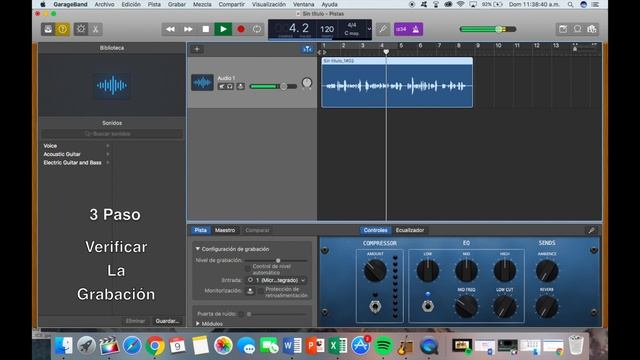Enable Control de nivel automático checkbox
640x360 pixels.
click(x=248, y=269)
